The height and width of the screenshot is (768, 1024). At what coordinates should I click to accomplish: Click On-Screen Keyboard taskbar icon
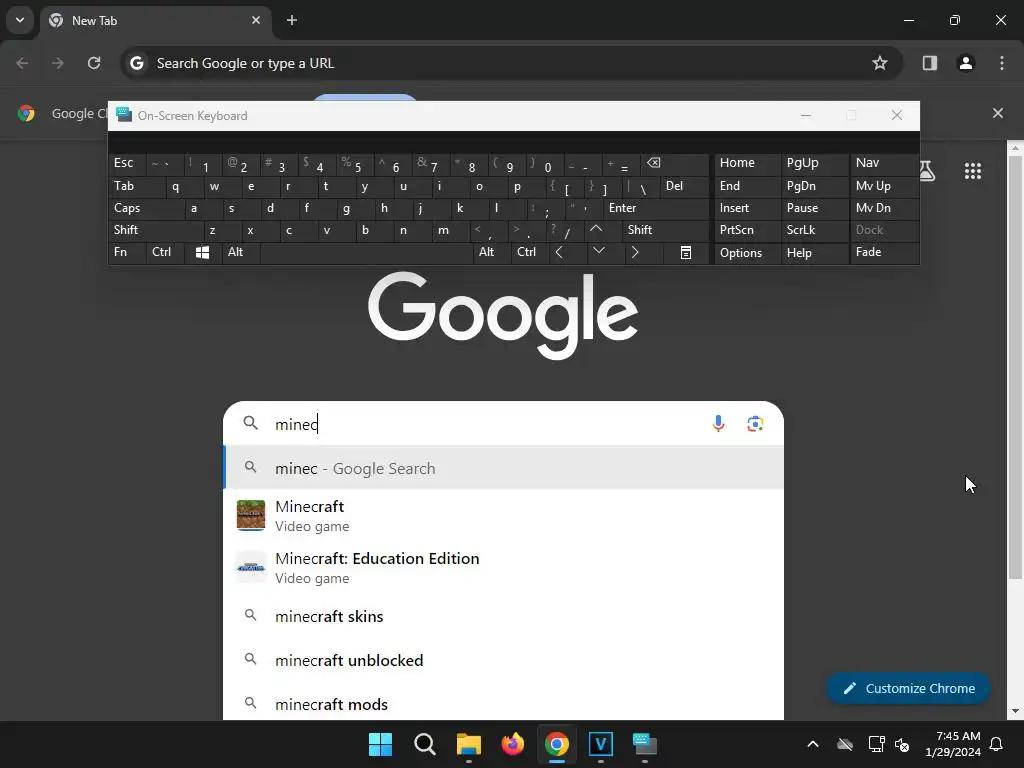point(645,744)
